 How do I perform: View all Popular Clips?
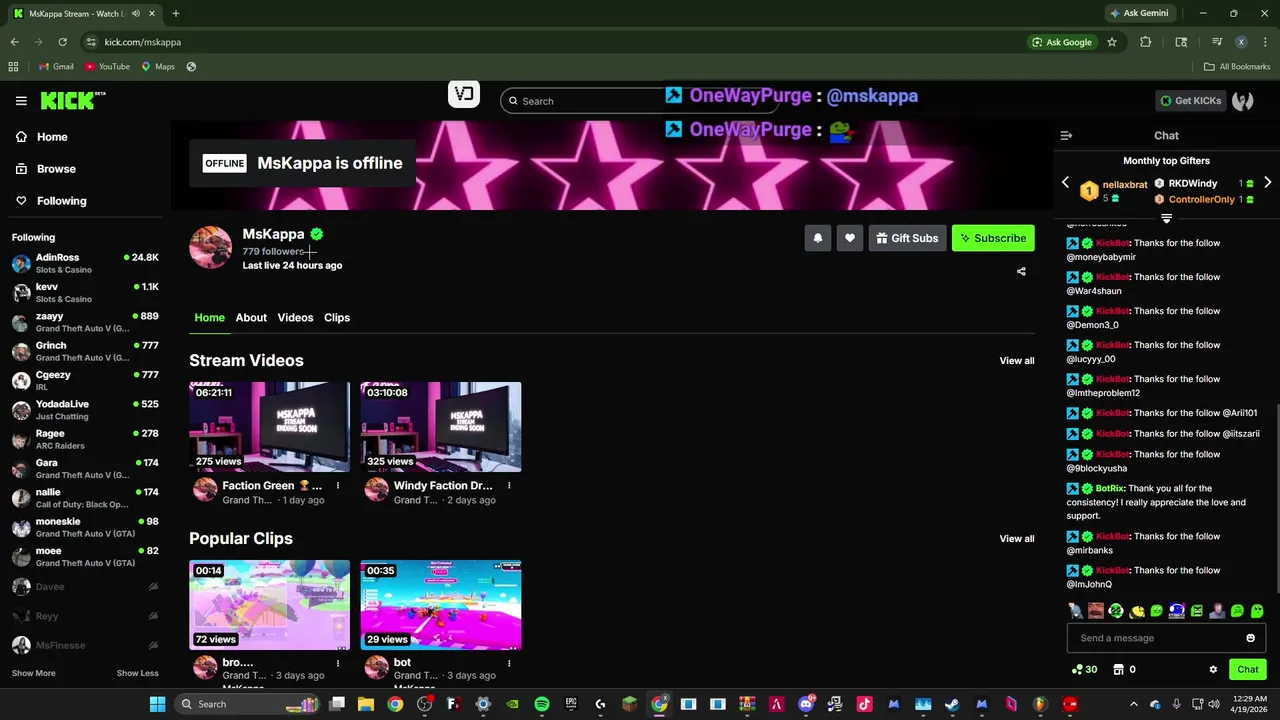tap(1017, 539)
